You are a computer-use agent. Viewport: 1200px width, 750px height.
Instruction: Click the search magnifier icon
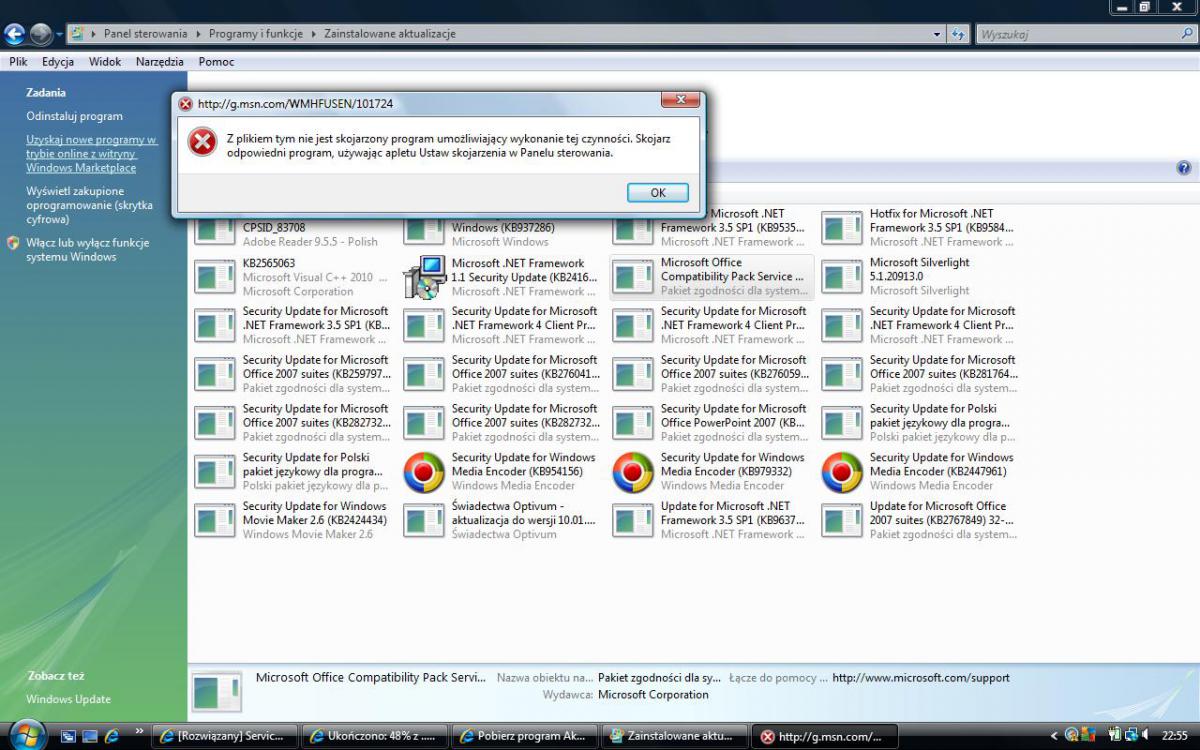pyautogui.click(x=1186, y=34)
